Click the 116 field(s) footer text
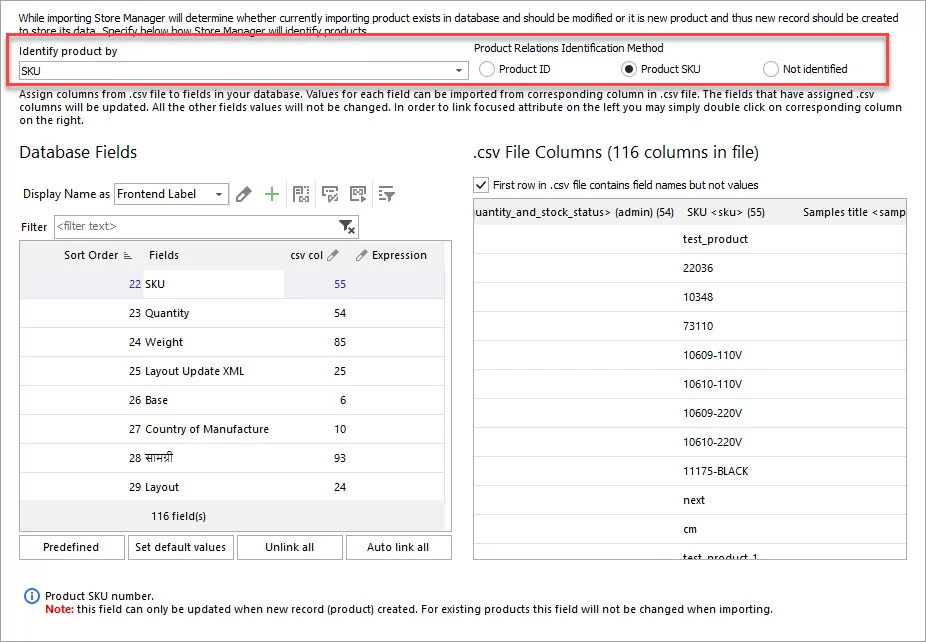This screenshot has width=926, height=642. click(178, 516)
